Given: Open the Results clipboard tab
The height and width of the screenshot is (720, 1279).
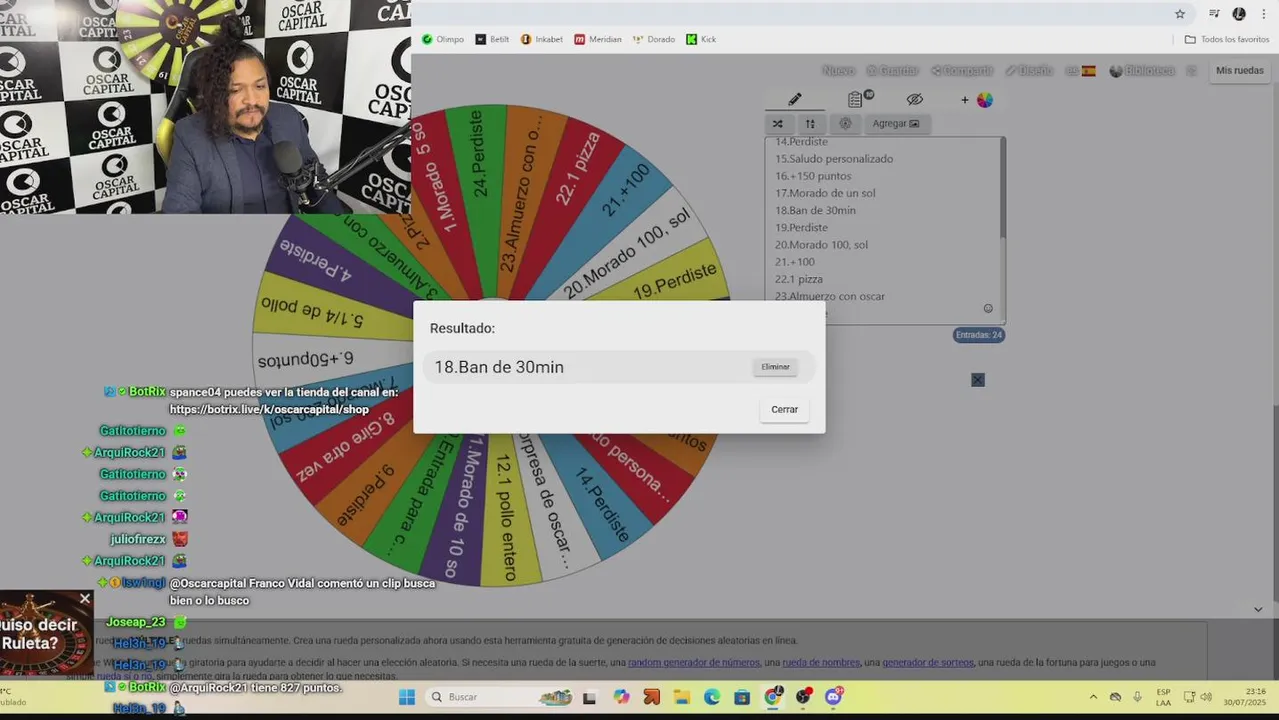Looking at the screenshot, I should coord(856,99).
